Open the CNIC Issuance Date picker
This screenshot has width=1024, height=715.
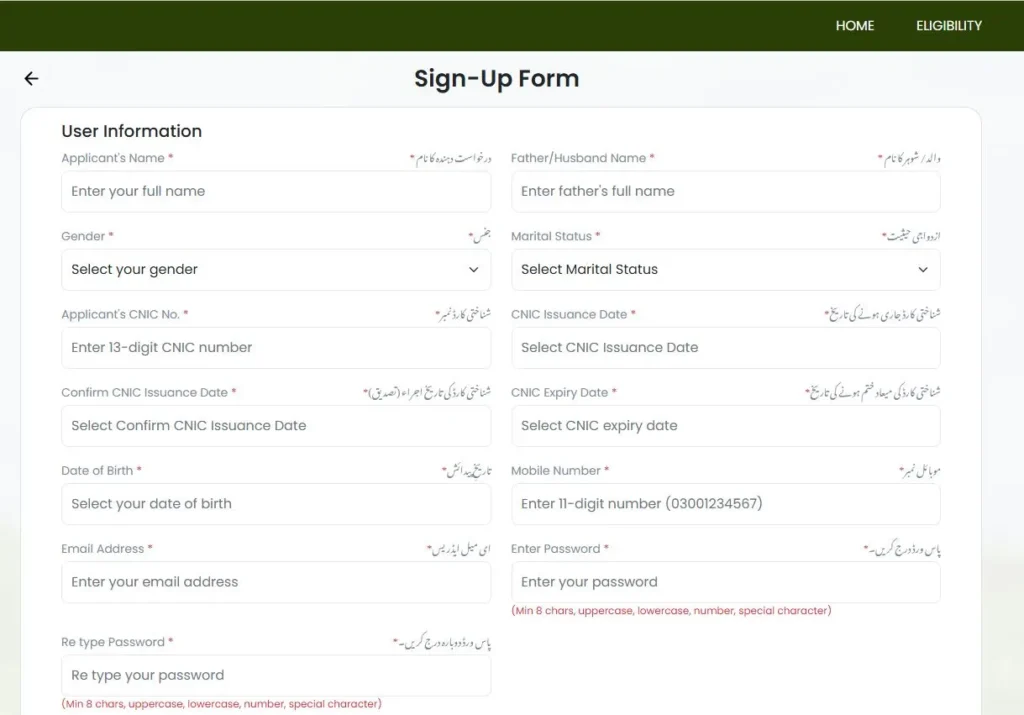[x=725, y=348]
